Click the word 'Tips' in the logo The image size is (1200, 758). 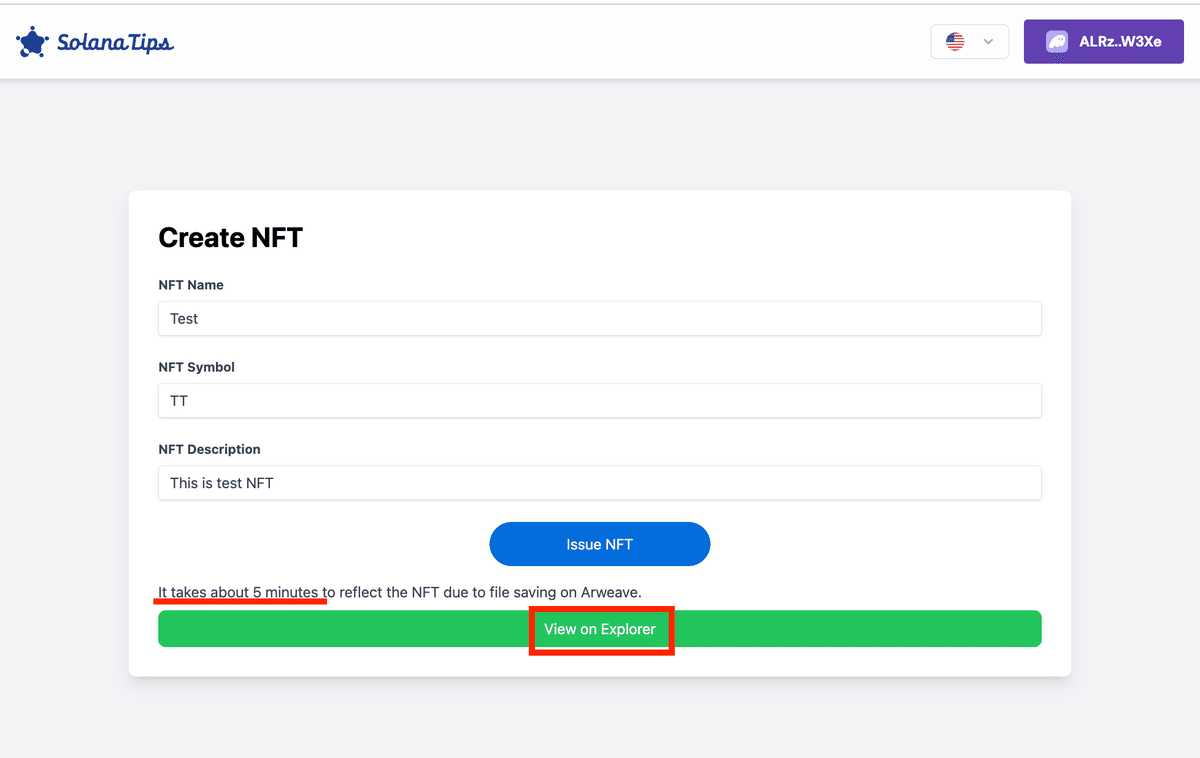point(151,43)
